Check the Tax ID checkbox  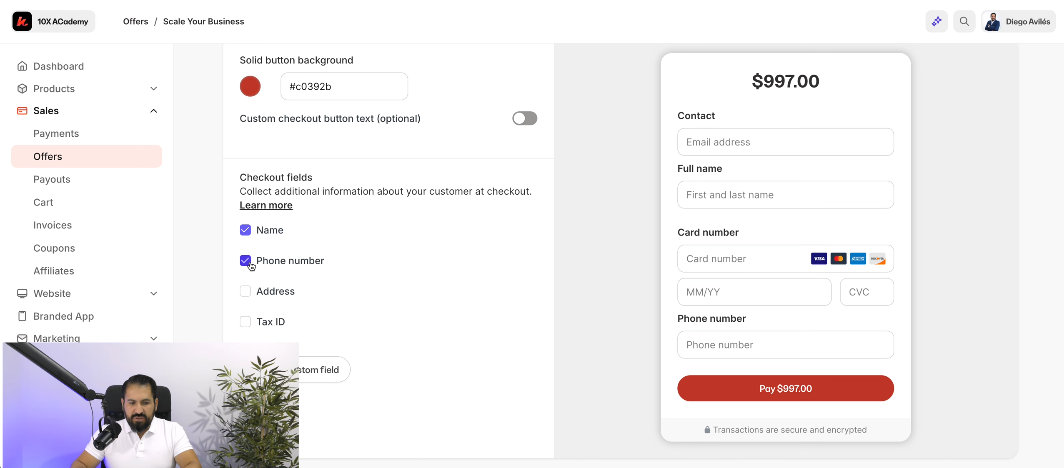pos(246,322)
